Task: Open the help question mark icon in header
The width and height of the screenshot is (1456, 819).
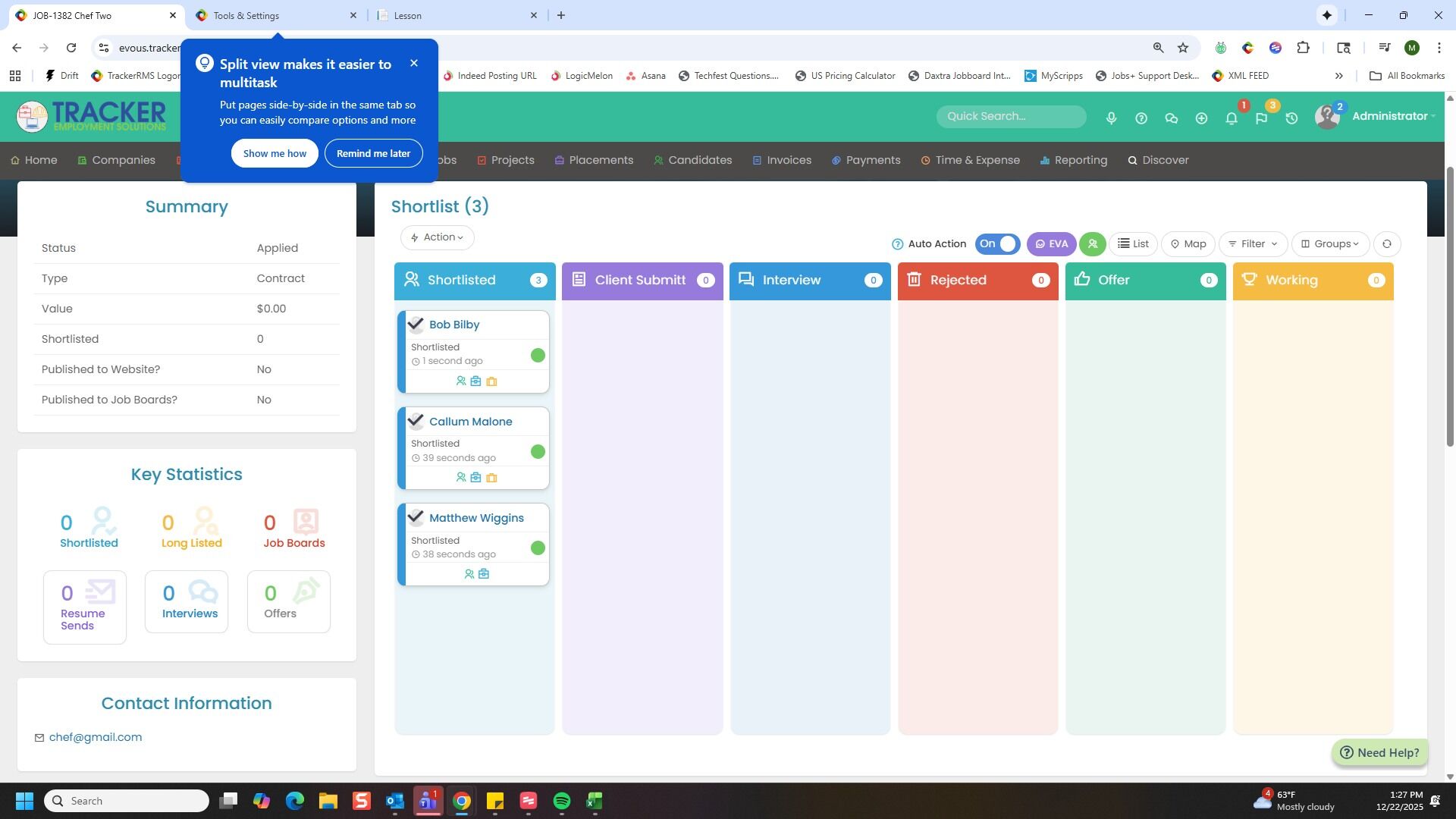Action: coord(1141,118)
